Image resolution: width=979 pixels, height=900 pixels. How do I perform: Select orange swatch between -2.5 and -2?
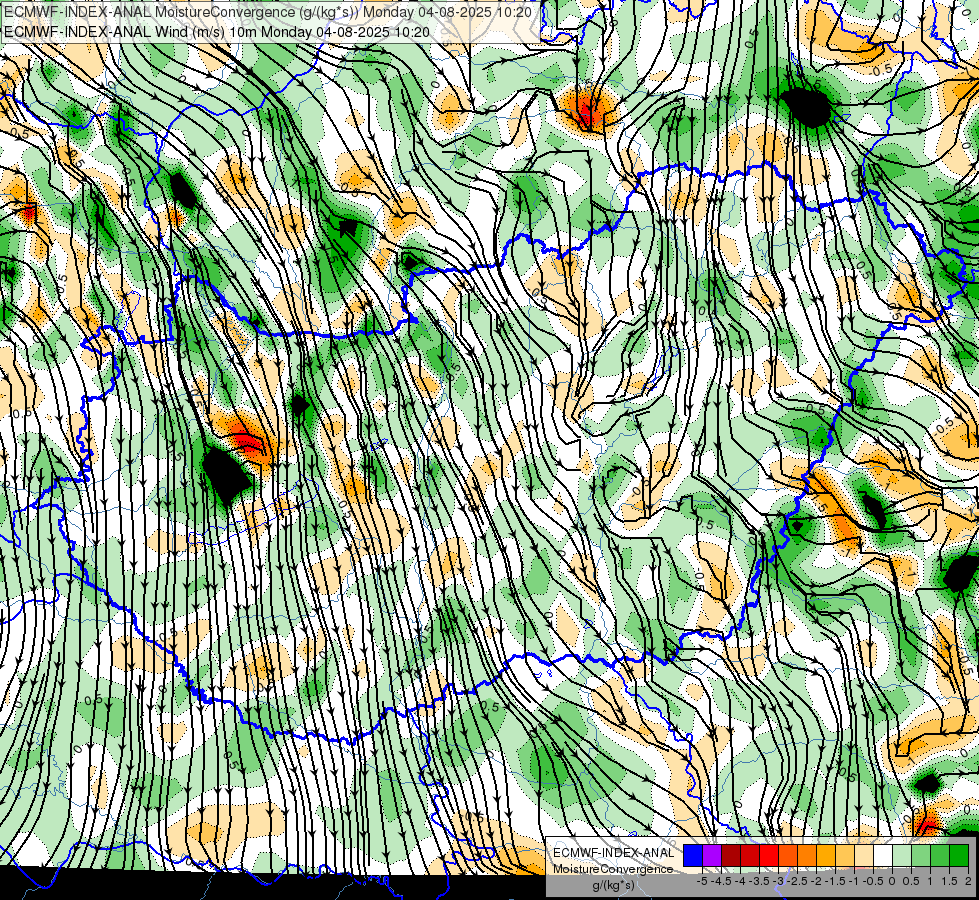pyautogui.click(x=807, y=855)
